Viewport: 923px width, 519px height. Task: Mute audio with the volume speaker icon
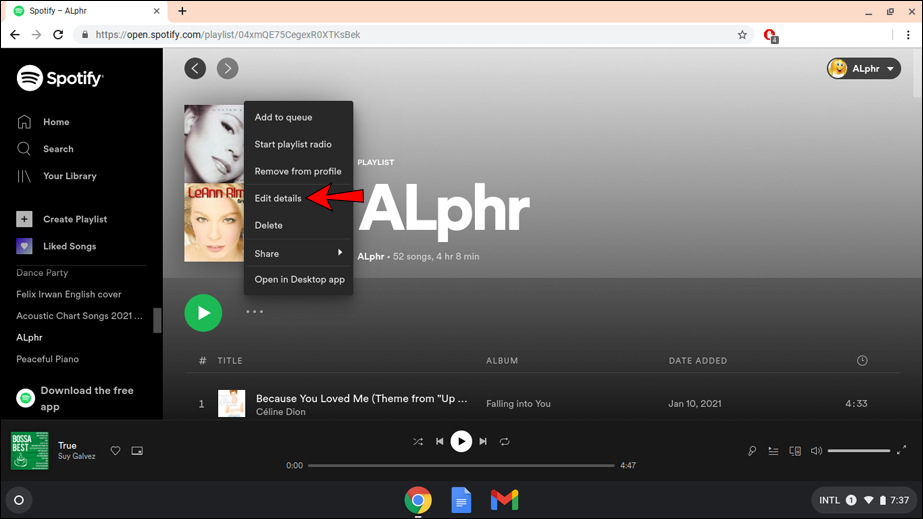tap(816, 451)
